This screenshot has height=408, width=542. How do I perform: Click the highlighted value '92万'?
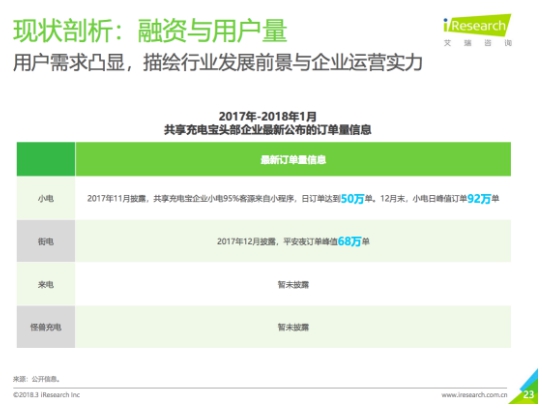point(479,199)
